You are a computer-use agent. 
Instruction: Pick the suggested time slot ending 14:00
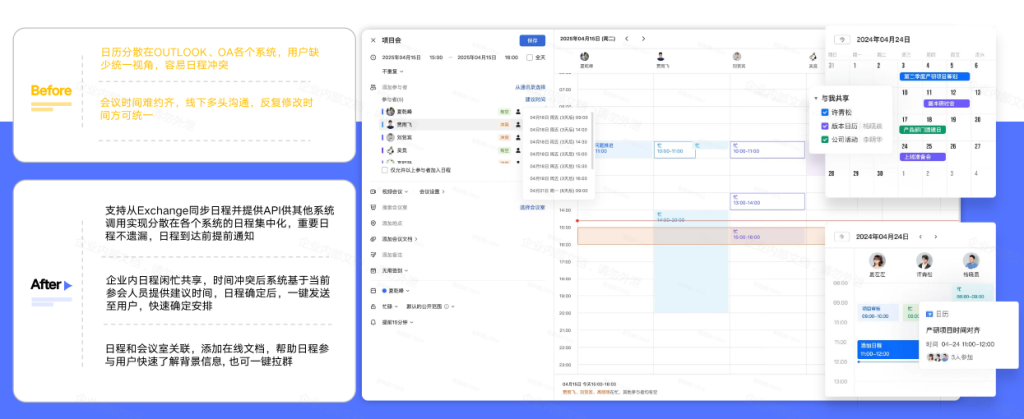click(558, 130)
